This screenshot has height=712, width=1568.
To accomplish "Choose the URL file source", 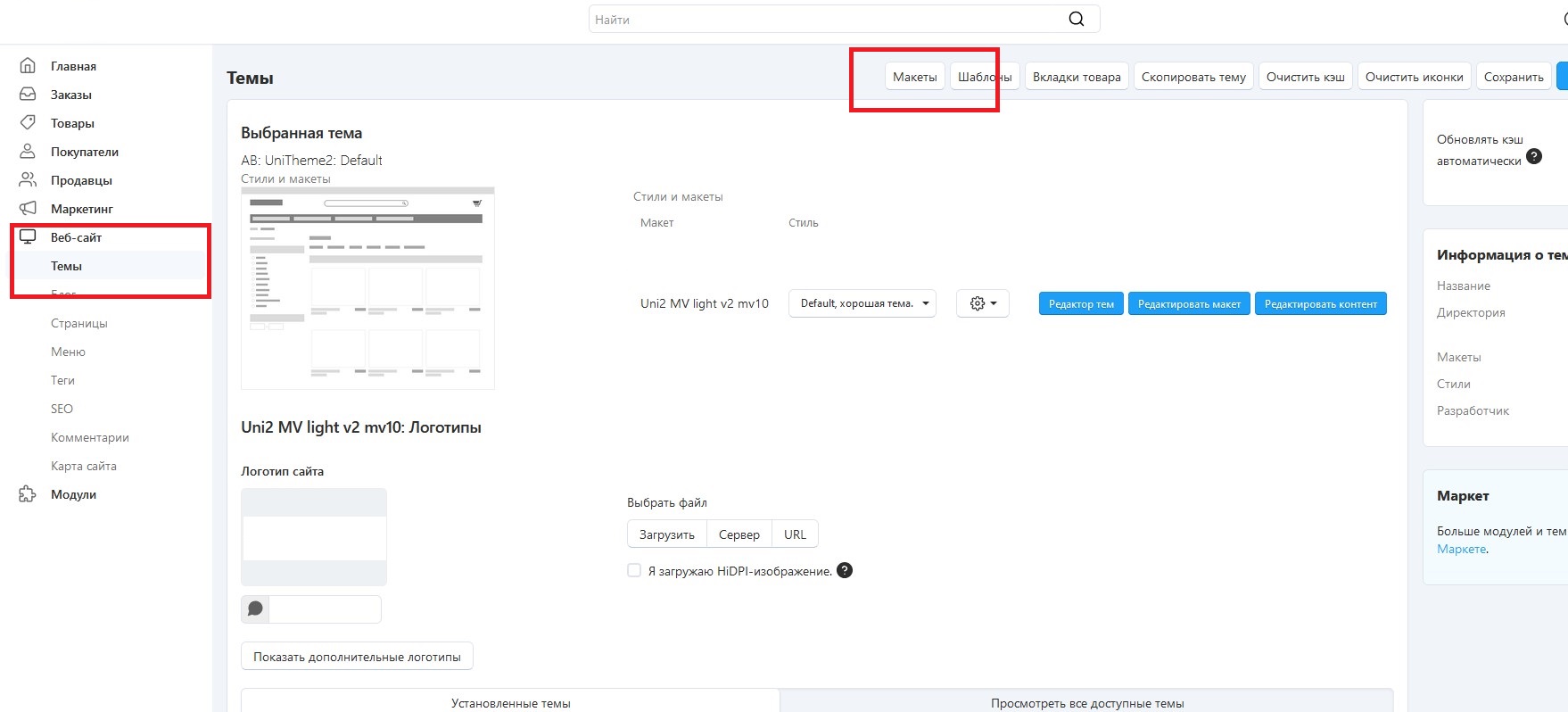I will click(x=795, y=534).
